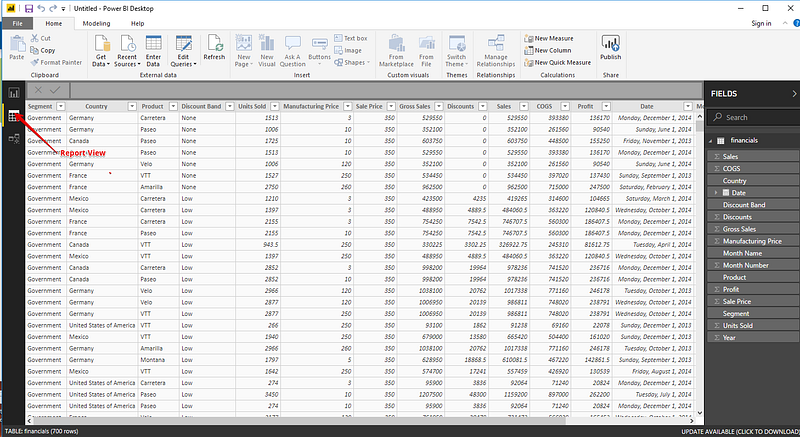Switch to Report view in left sidebar
The height and width of the screenshot is (437, 800).
[x=13, y=93]
